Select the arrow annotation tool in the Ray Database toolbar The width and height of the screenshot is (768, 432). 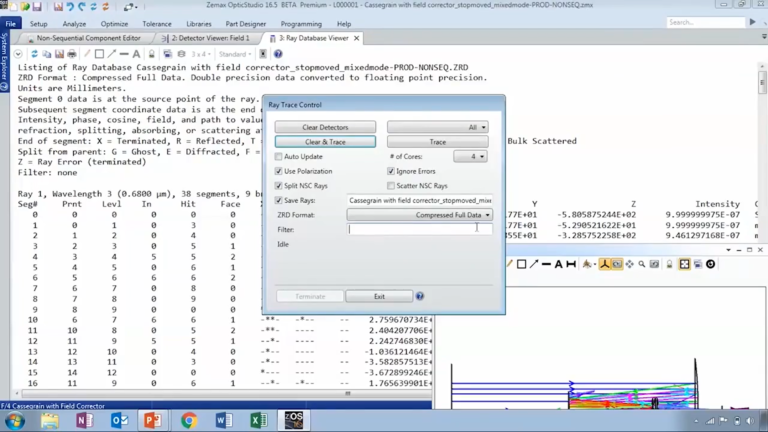click(112, 54)
